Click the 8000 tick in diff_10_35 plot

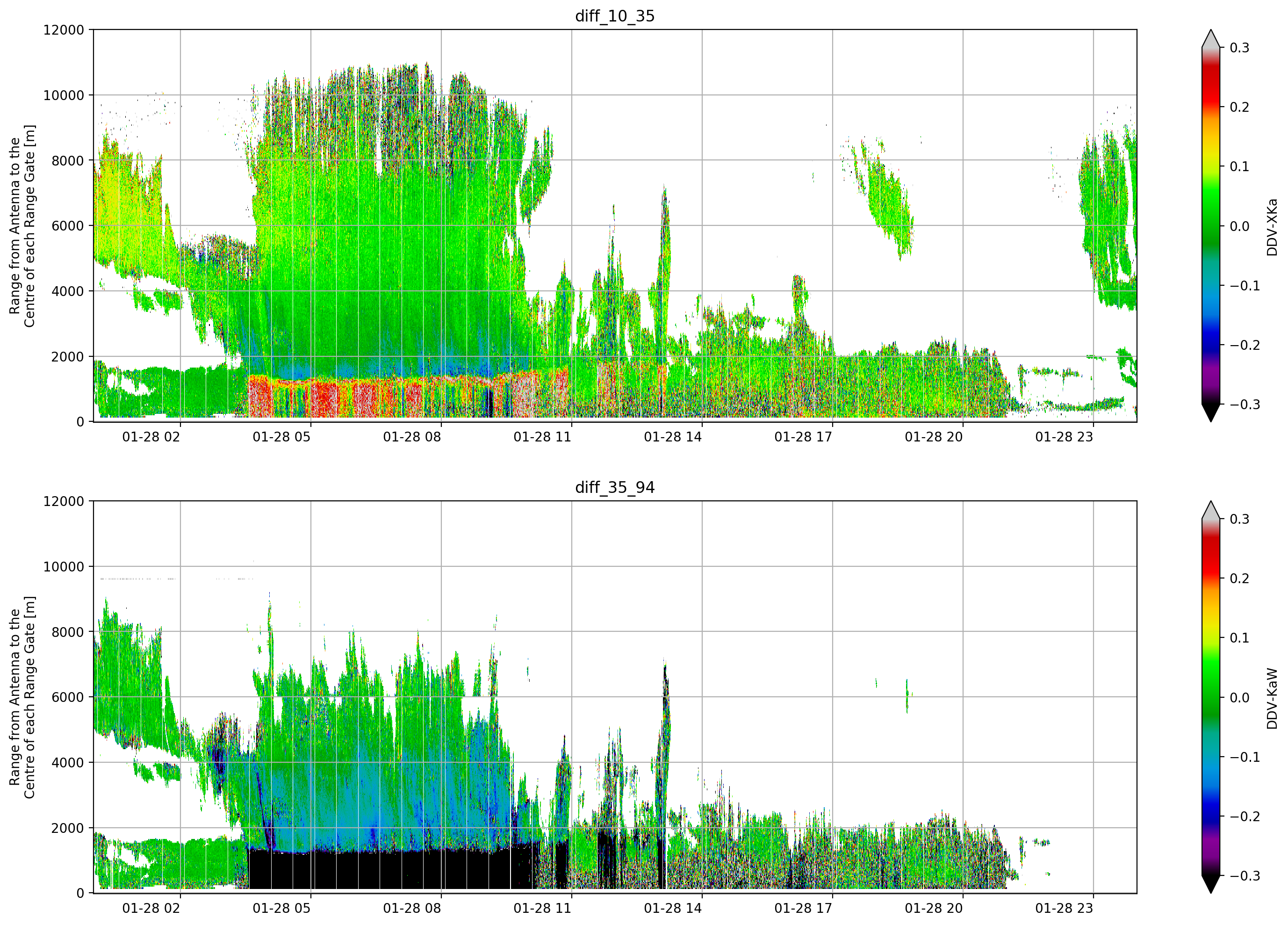pyautogui.click(x=68, y=160)
